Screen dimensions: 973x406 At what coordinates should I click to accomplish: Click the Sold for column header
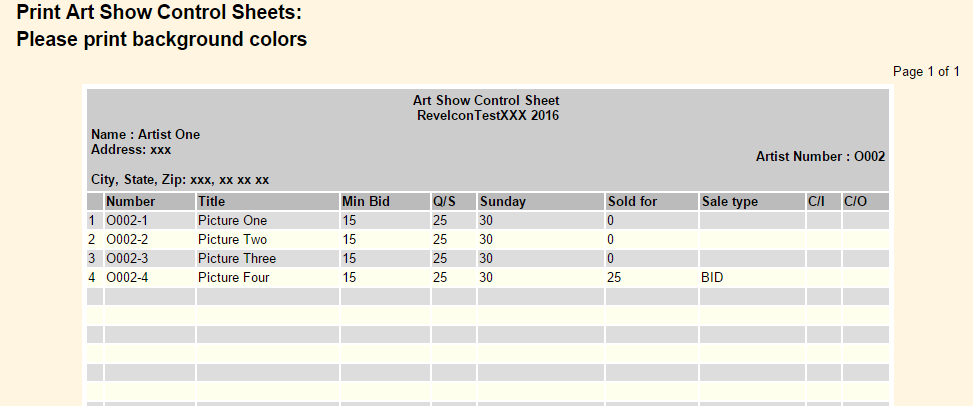pos(652,202)
